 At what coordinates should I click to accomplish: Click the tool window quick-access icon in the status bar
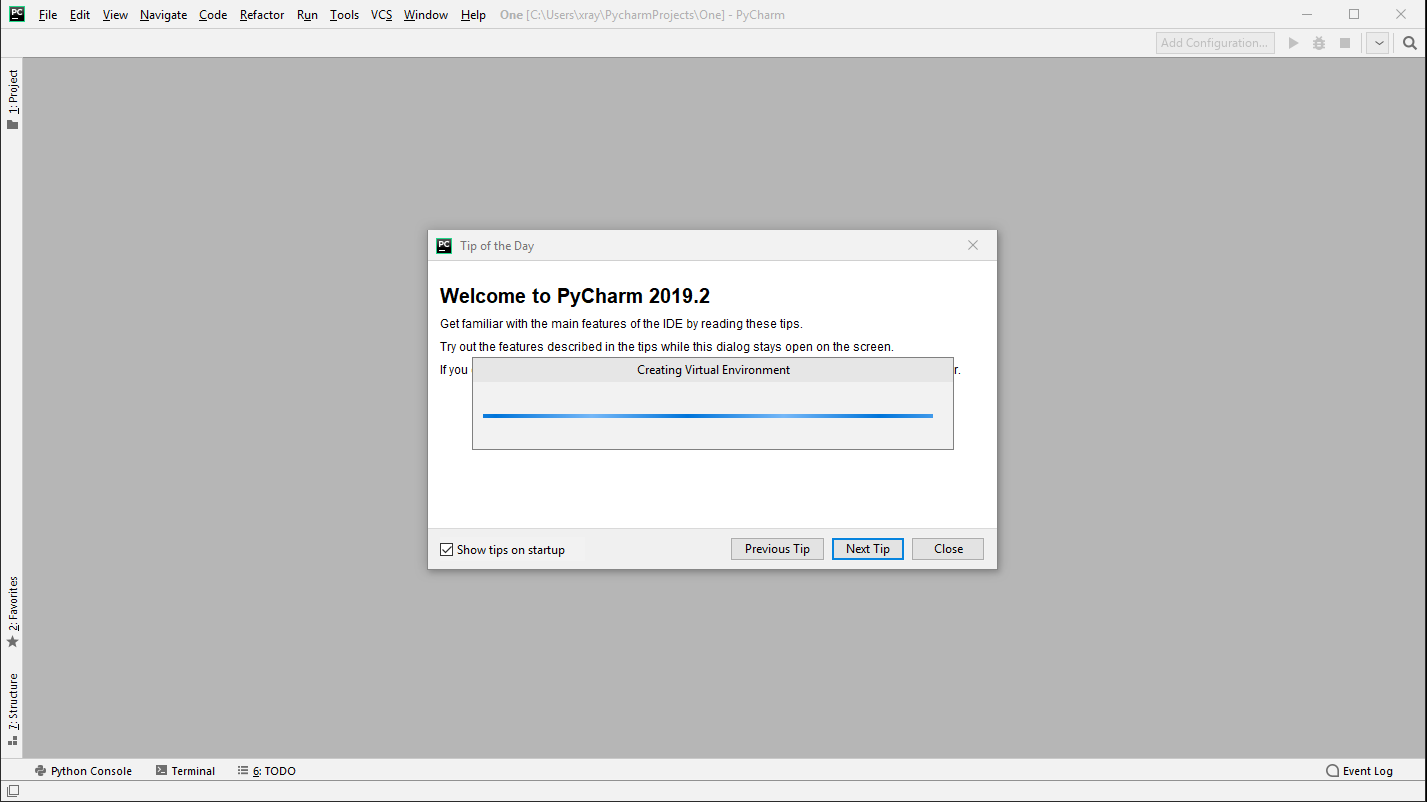point(13,791)
